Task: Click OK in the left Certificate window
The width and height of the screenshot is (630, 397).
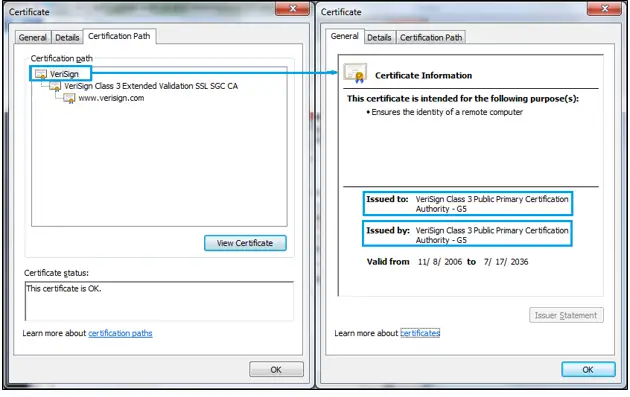Action: (276, 369)
